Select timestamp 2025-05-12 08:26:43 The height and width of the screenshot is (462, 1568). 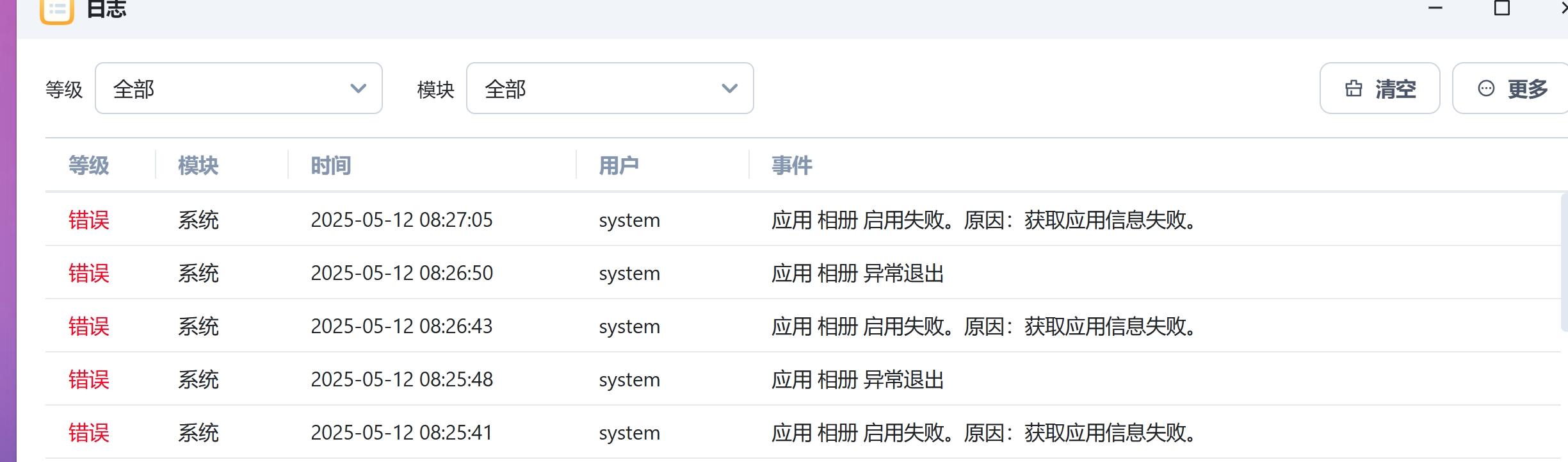click(402, 326)
